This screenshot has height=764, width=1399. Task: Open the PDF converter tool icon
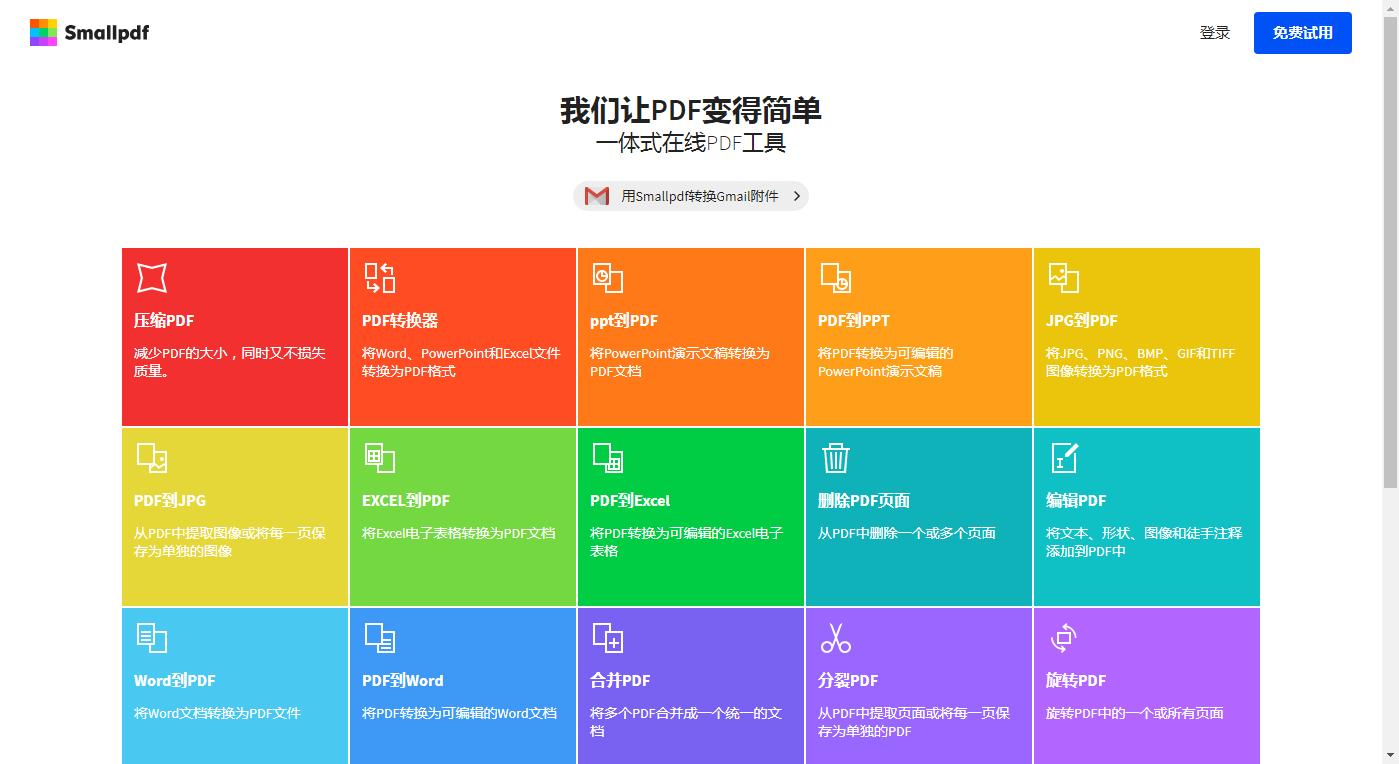coord(379,277)
